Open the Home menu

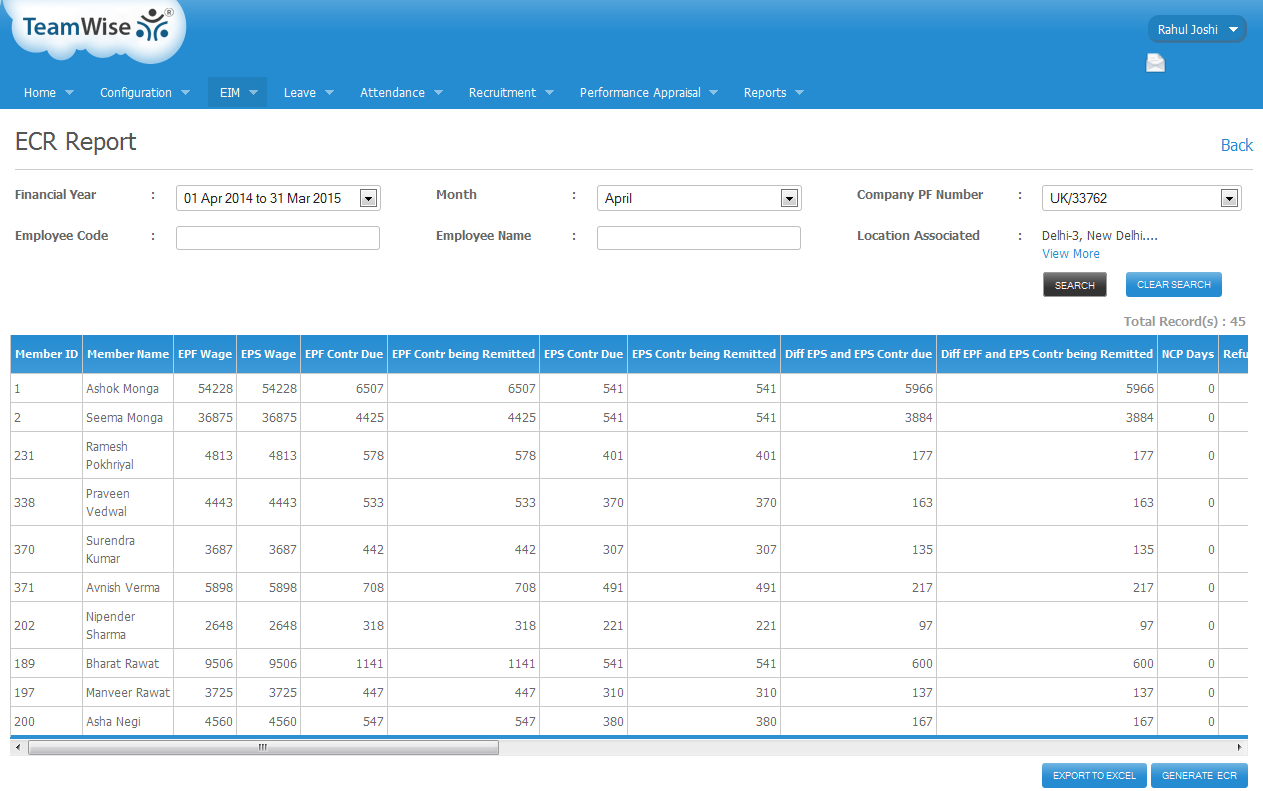tap(48, 93)
